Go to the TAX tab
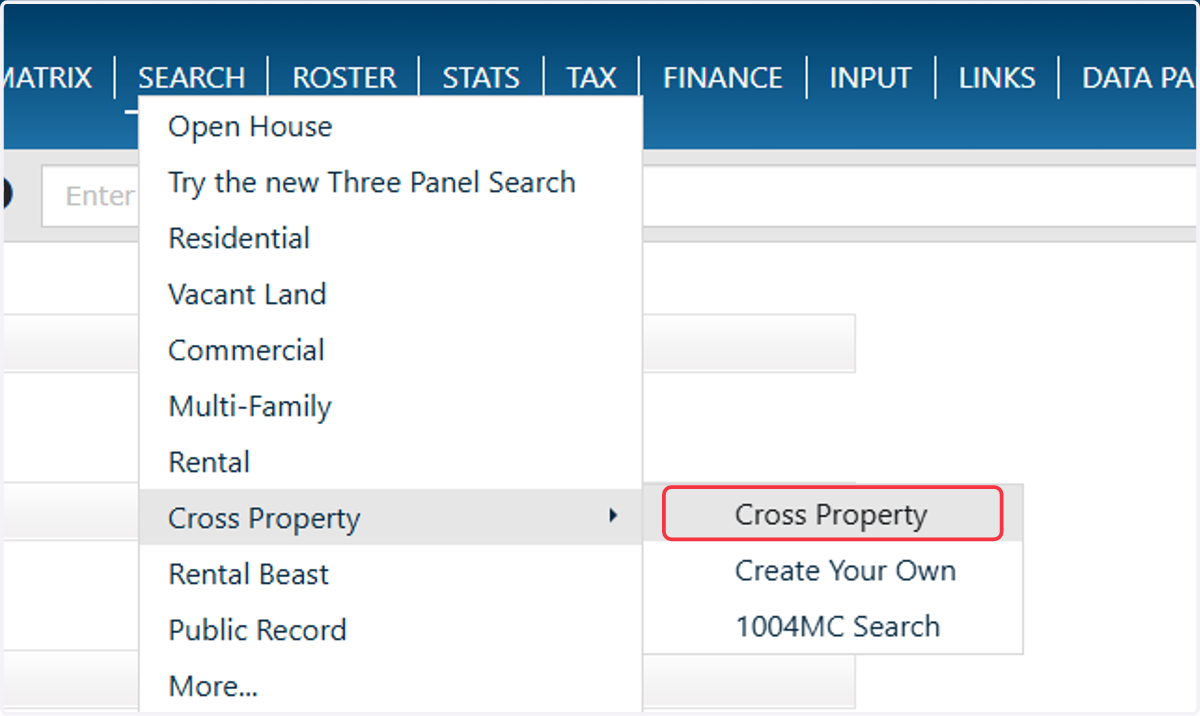The image size is (1200, 716). pyautogui.click(x=591, y=78)
